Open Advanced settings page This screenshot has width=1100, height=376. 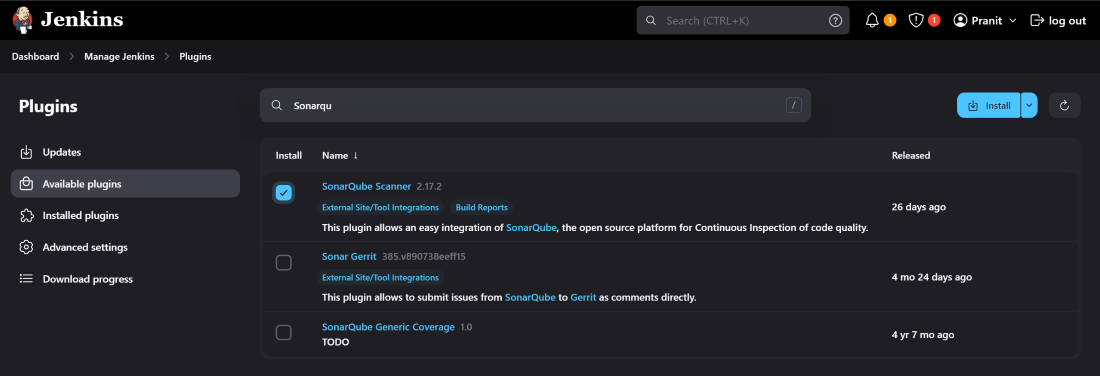point(125,247)
